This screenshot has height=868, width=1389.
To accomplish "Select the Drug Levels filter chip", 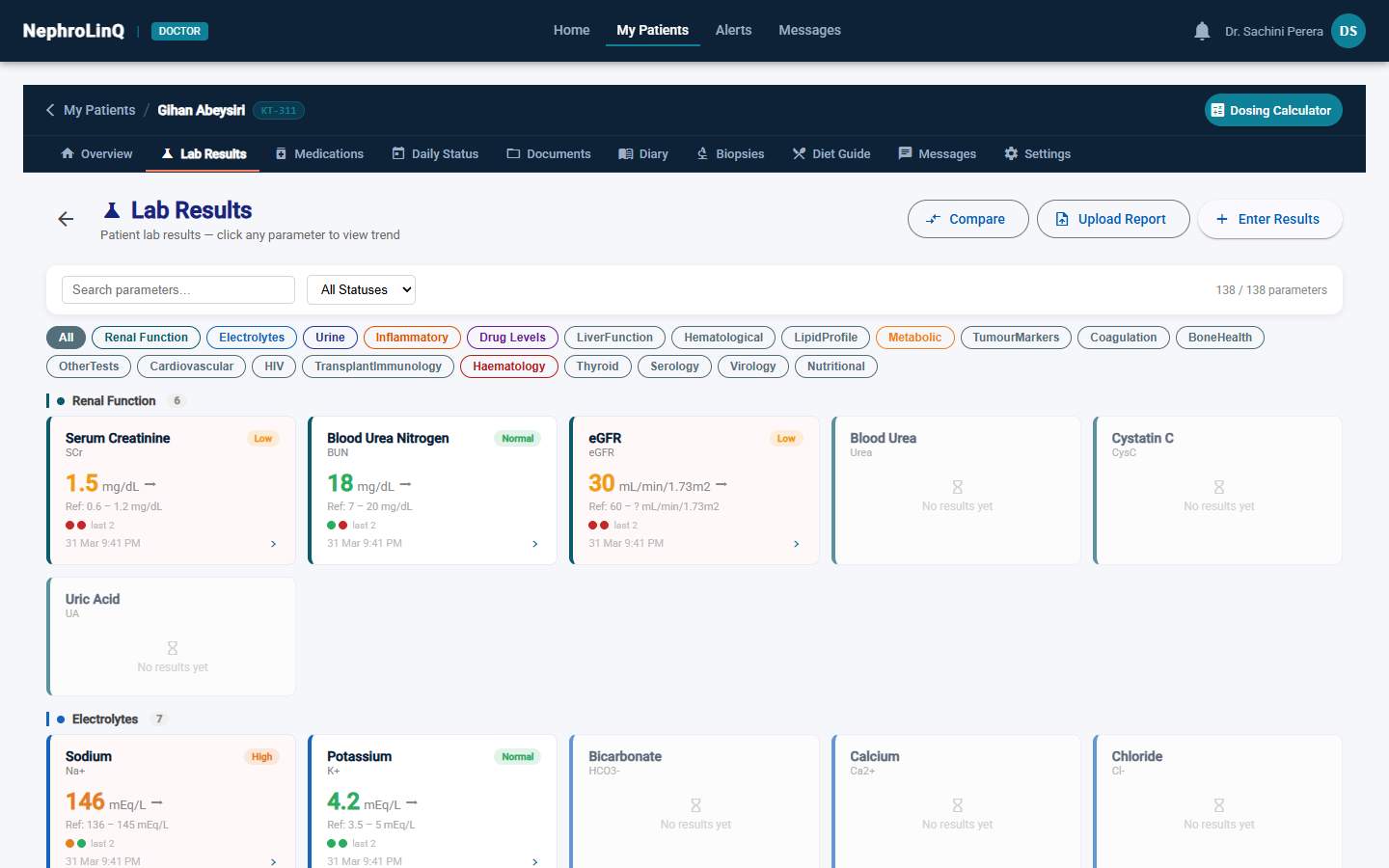I will (512, 338).
